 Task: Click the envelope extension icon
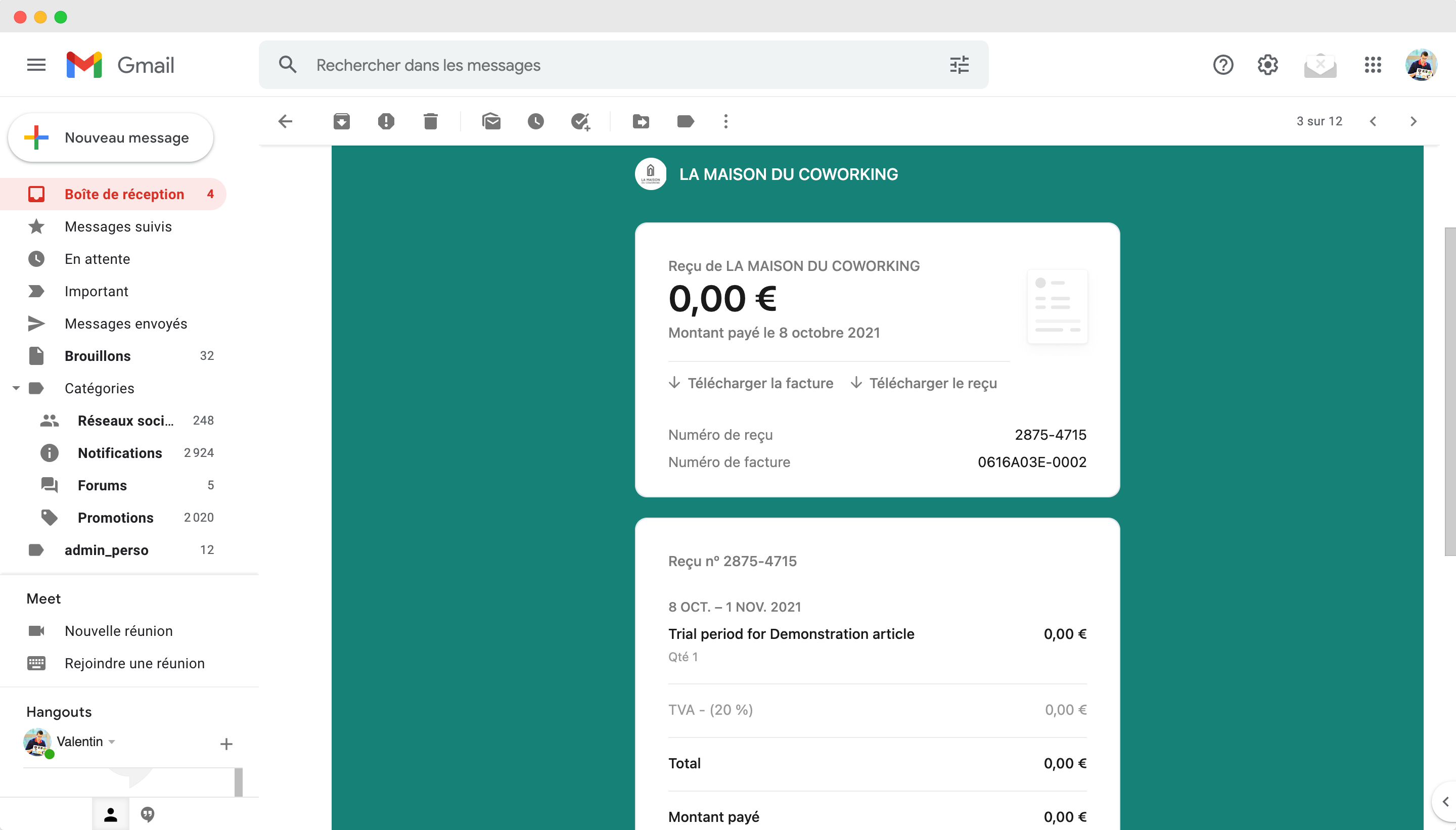click(1319, 65)
